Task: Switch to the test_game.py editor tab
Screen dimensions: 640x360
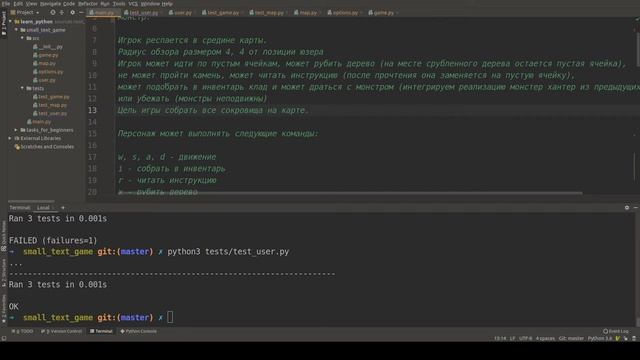Action: [x=222, y=13]
